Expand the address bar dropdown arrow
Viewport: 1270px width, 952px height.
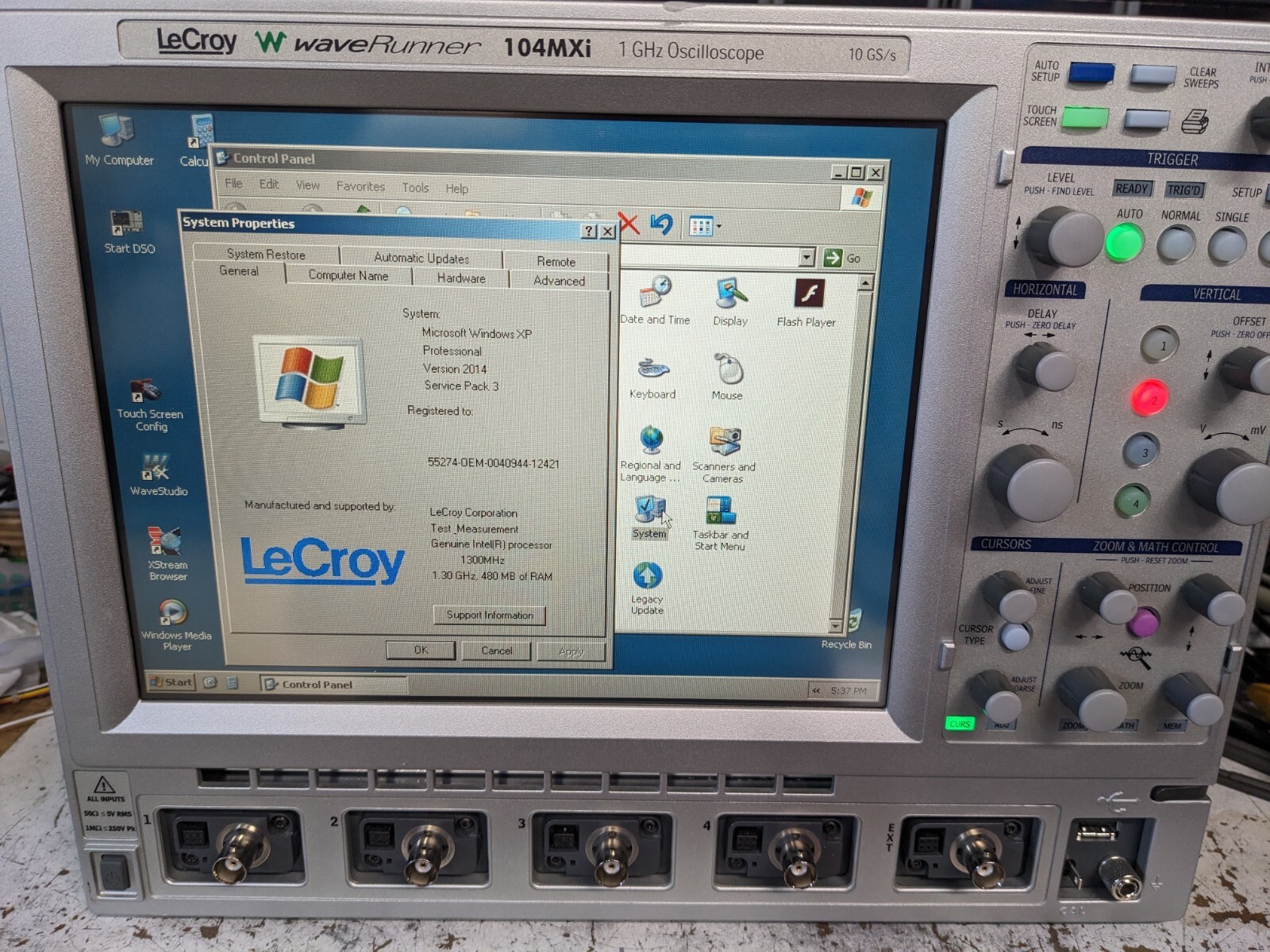(807, 257)
